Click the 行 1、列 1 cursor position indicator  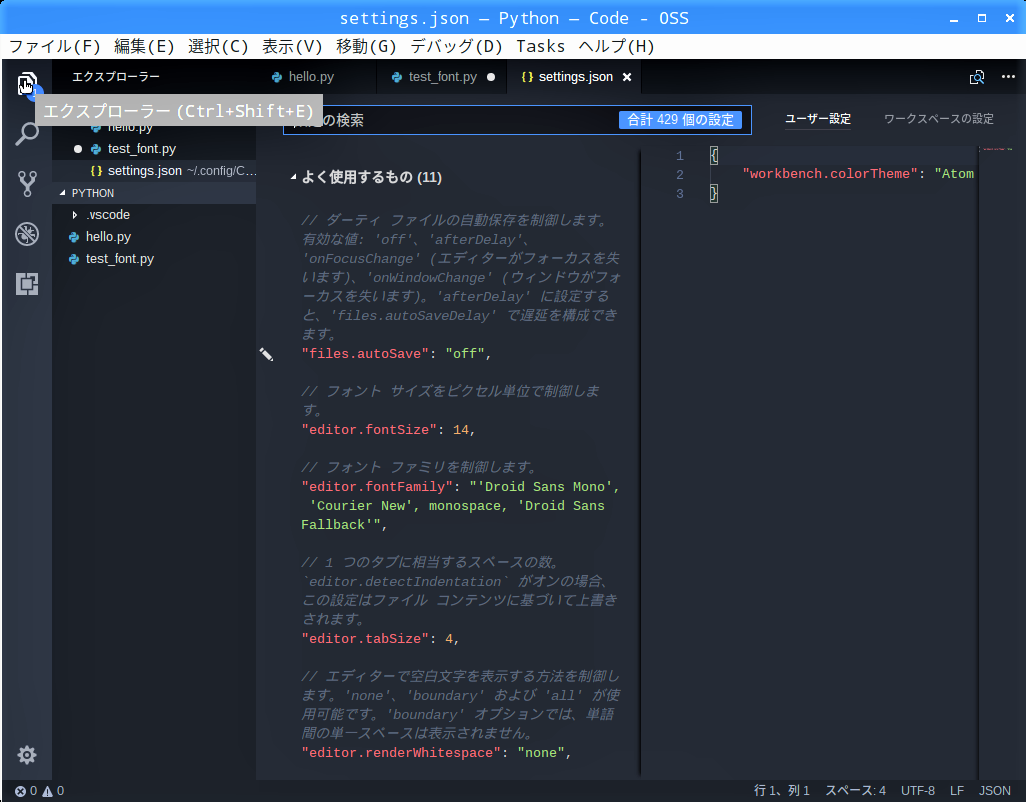click(782, 791)
